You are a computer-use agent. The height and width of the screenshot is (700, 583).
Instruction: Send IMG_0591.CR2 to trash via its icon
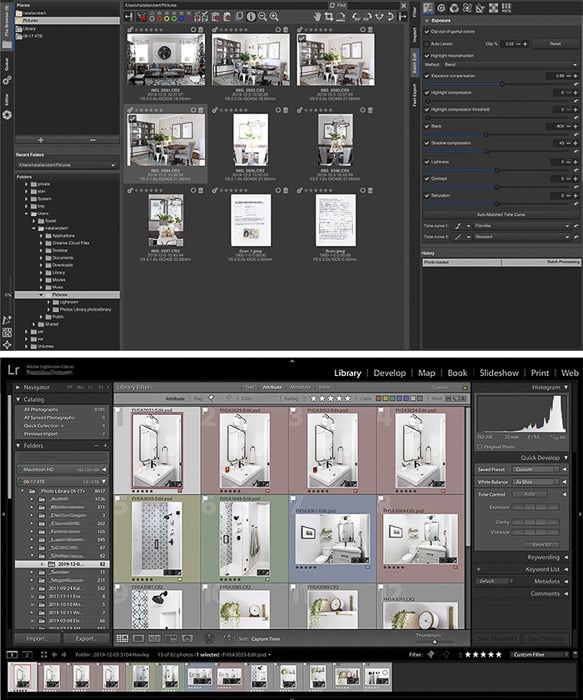click(201, 29)
